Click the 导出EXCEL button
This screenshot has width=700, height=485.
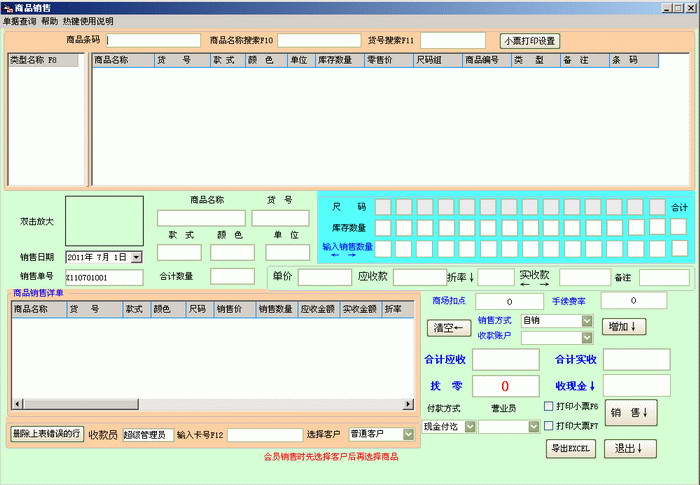[571, 448]
